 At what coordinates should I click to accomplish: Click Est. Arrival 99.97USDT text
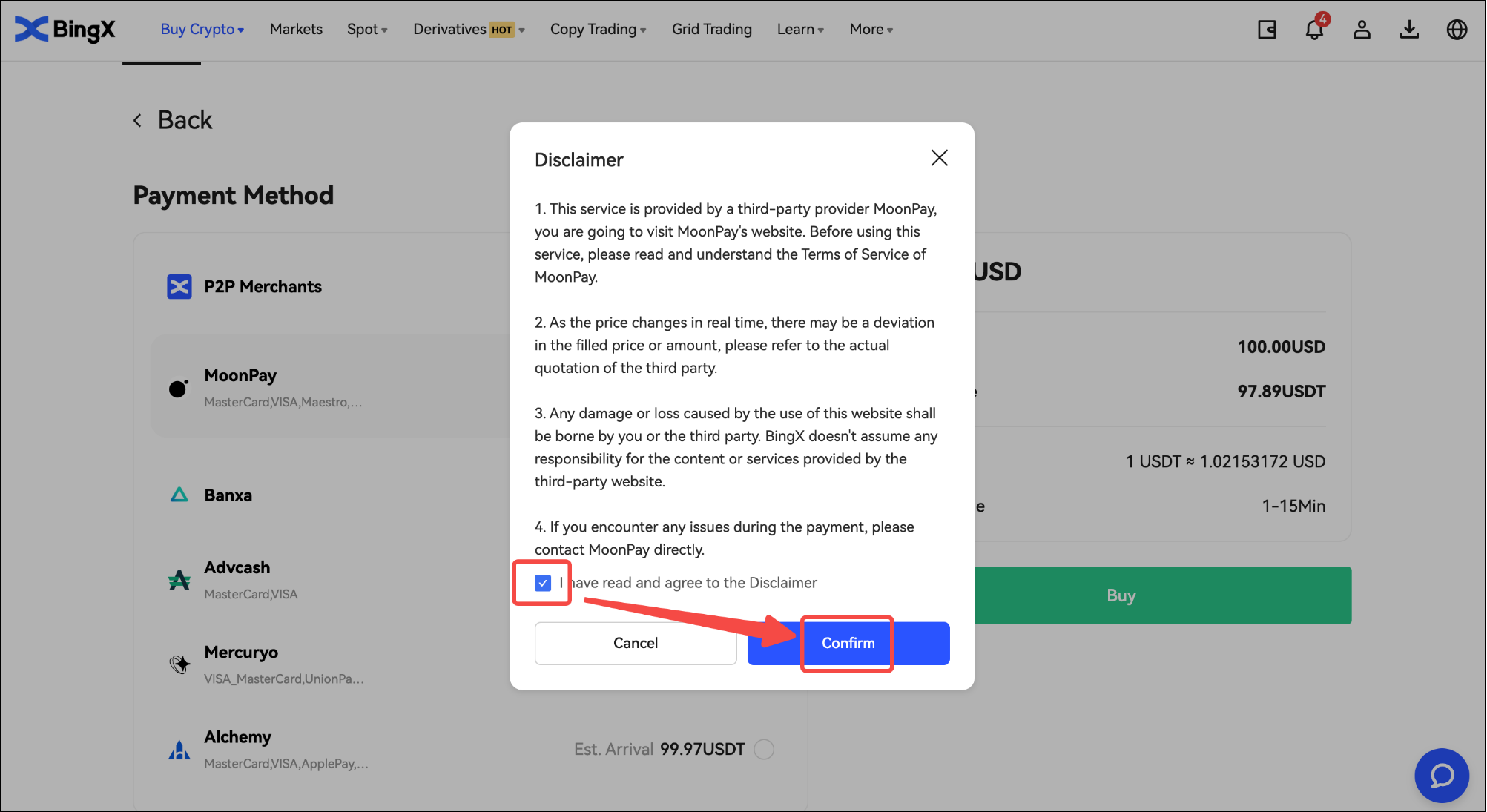pos(659,749)
